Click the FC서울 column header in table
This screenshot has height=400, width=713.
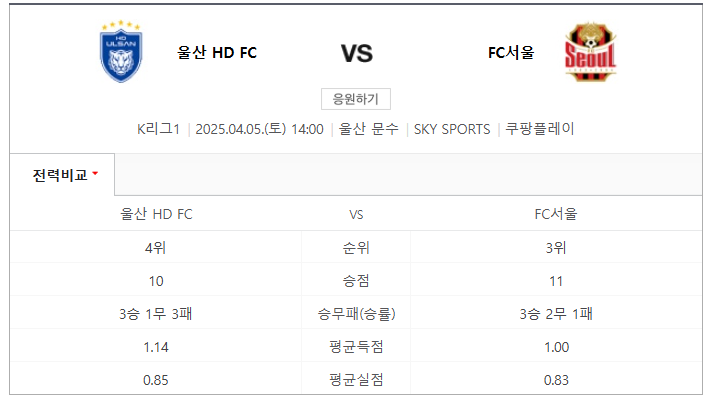click(x=556, y=214)
